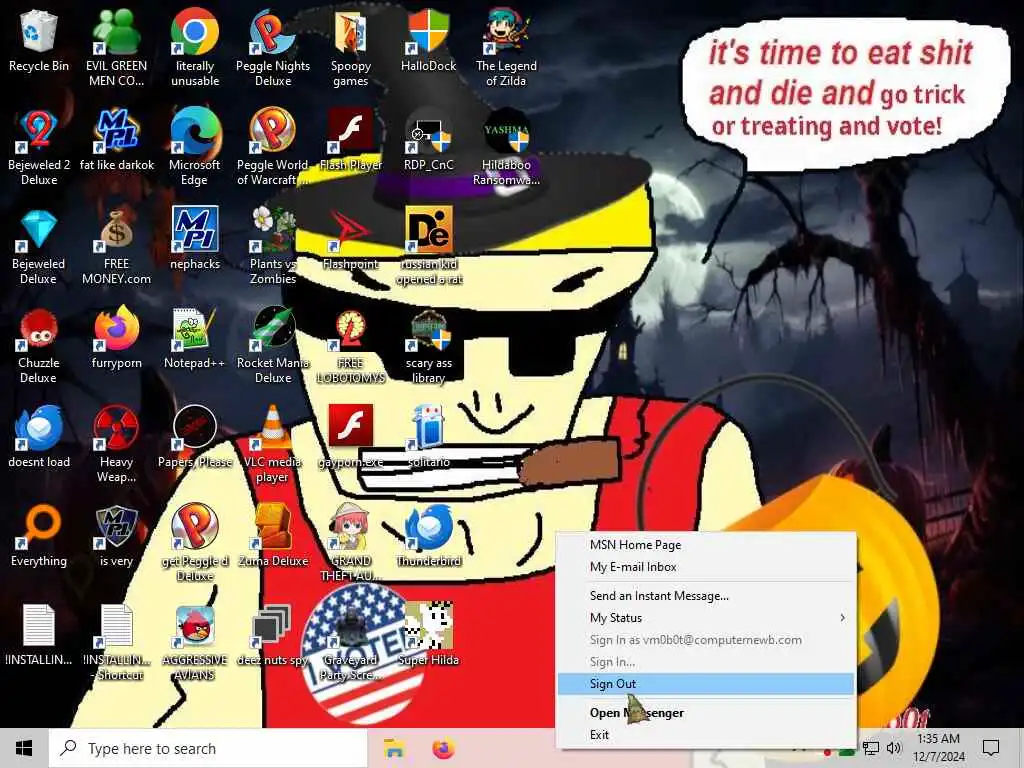Image resolution: width=1024 pixels, height=768 pixels.
Task: Click the Rocket Mania Deluxe icon
Action: click(273, 345)
